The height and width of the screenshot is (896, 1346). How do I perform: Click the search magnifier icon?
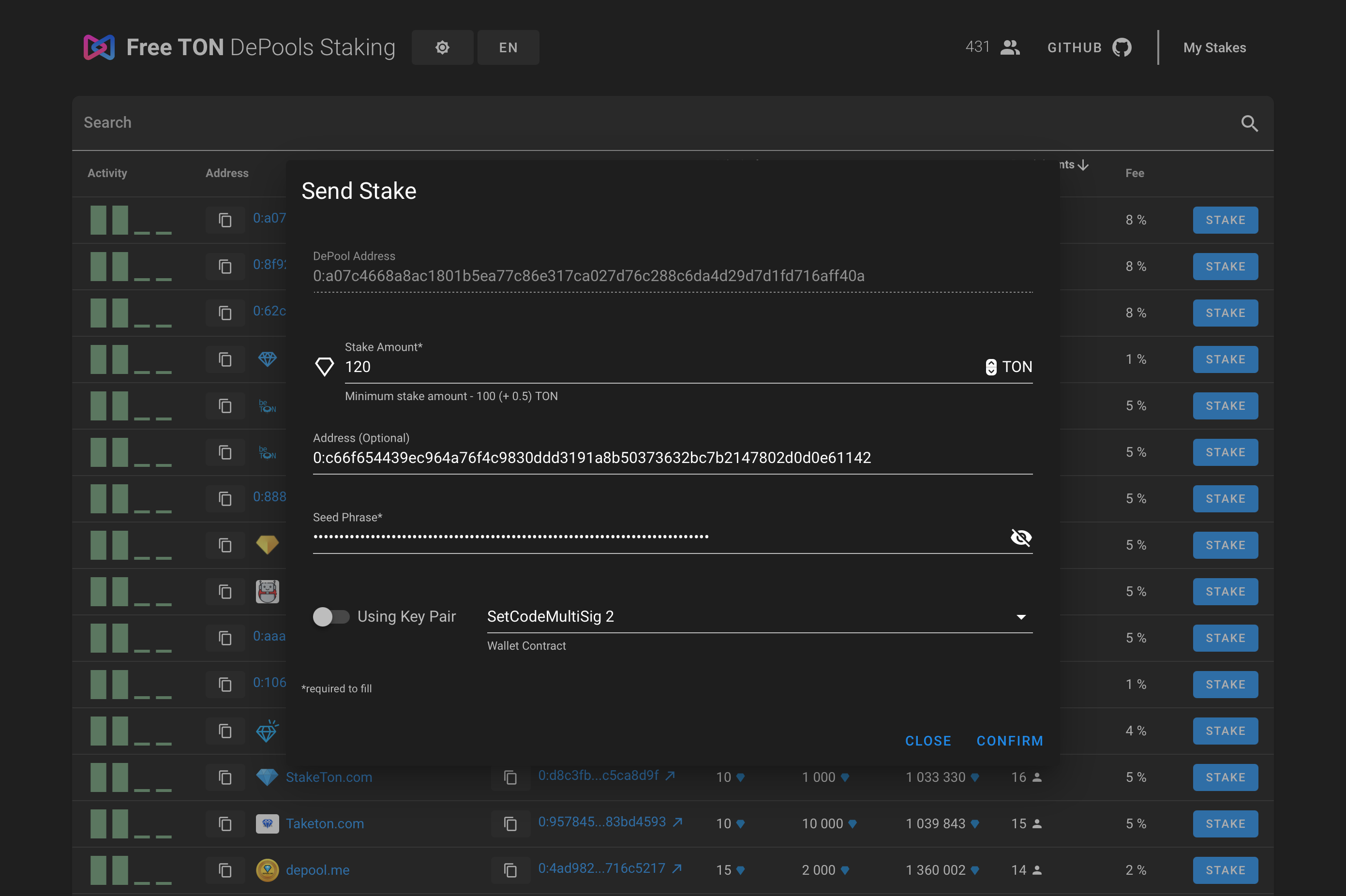[x=1249, y=123]
